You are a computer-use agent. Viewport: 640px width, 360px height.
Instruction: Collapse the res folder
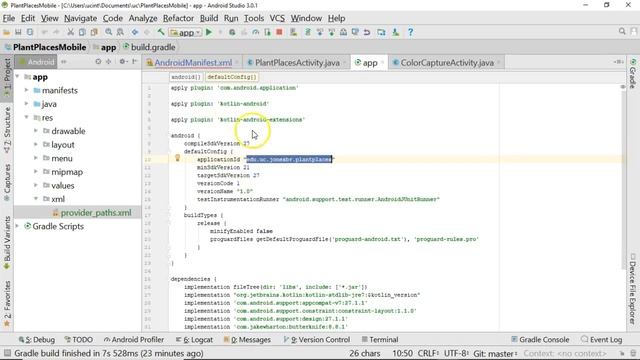tap(27, 118)
